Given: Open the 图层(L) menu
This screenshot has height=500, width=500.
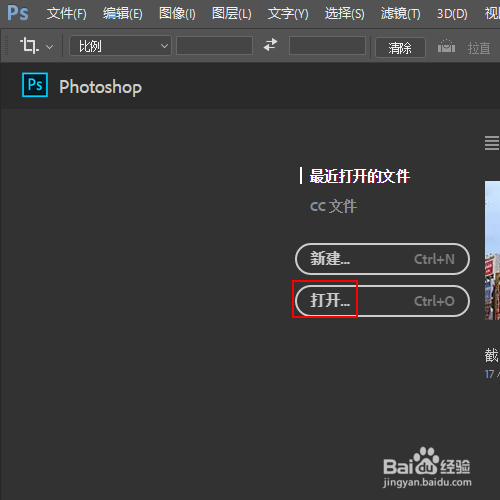Looking at the screenshot, I should click(x=232, y=14).
